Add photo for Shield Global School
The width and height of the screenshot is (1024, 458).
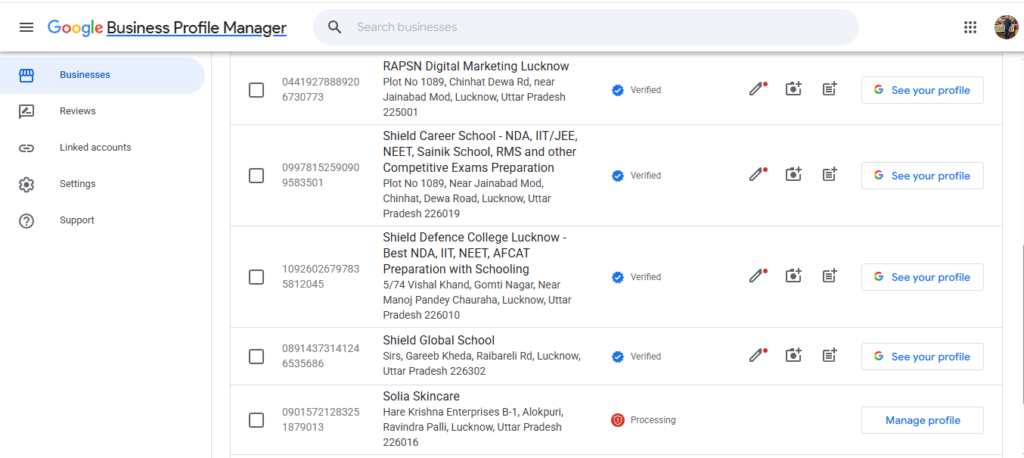tap(793, 356)
